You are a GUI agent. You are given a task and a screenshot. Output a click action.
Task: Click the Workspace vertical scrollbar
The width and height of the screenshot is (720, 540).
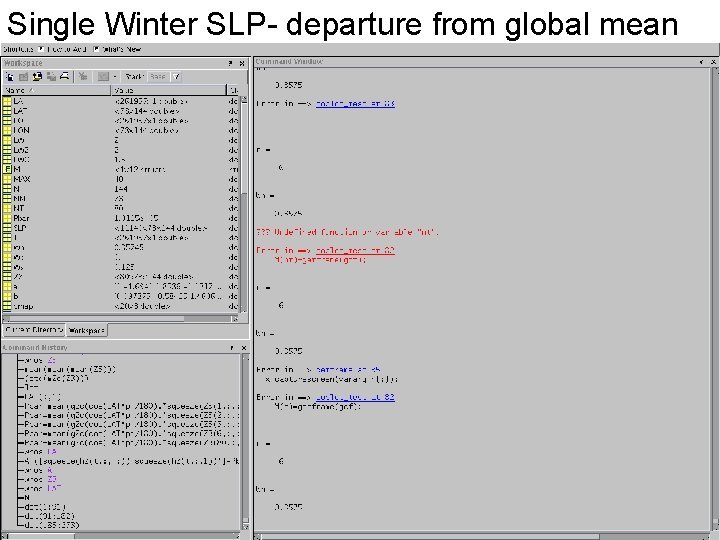point(244,204)
